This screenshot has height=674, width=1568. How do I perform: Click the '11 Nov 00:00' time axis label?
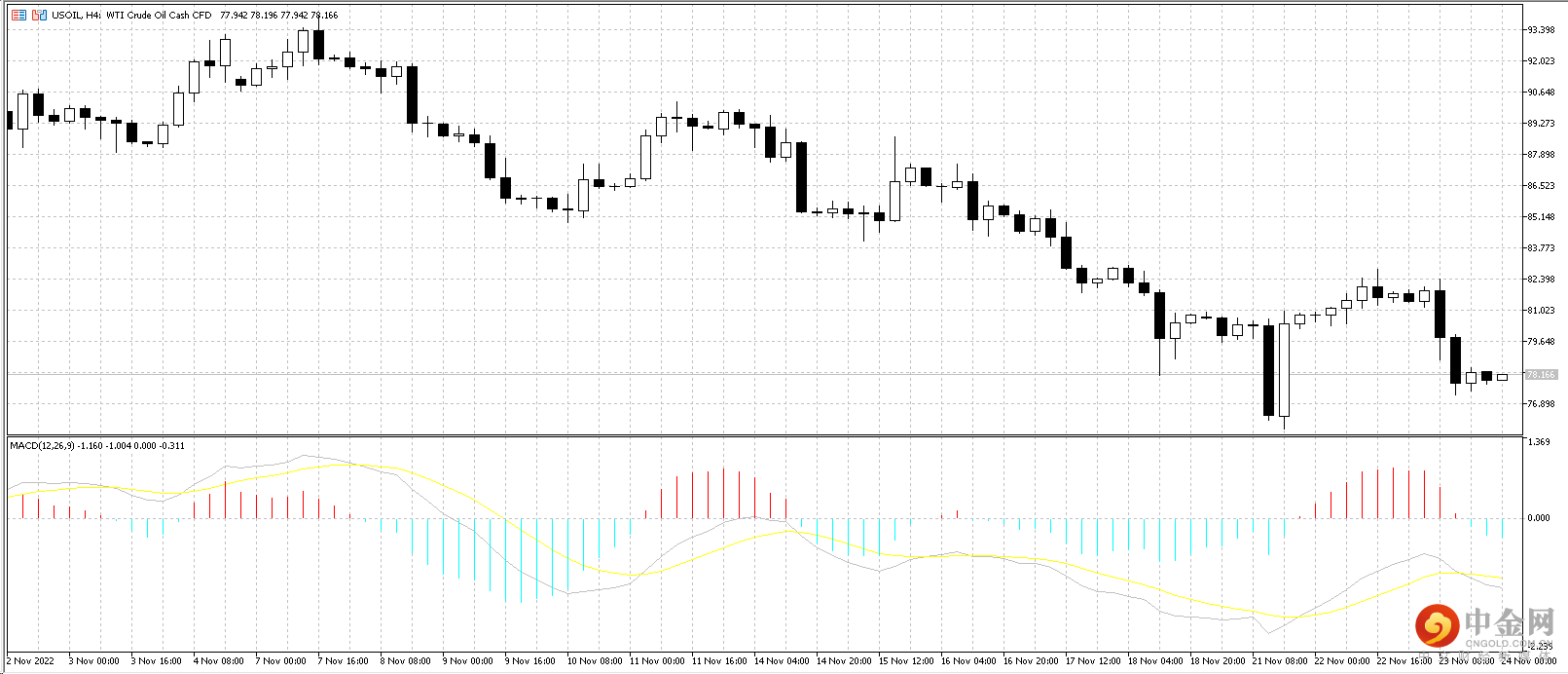point(657,661)
